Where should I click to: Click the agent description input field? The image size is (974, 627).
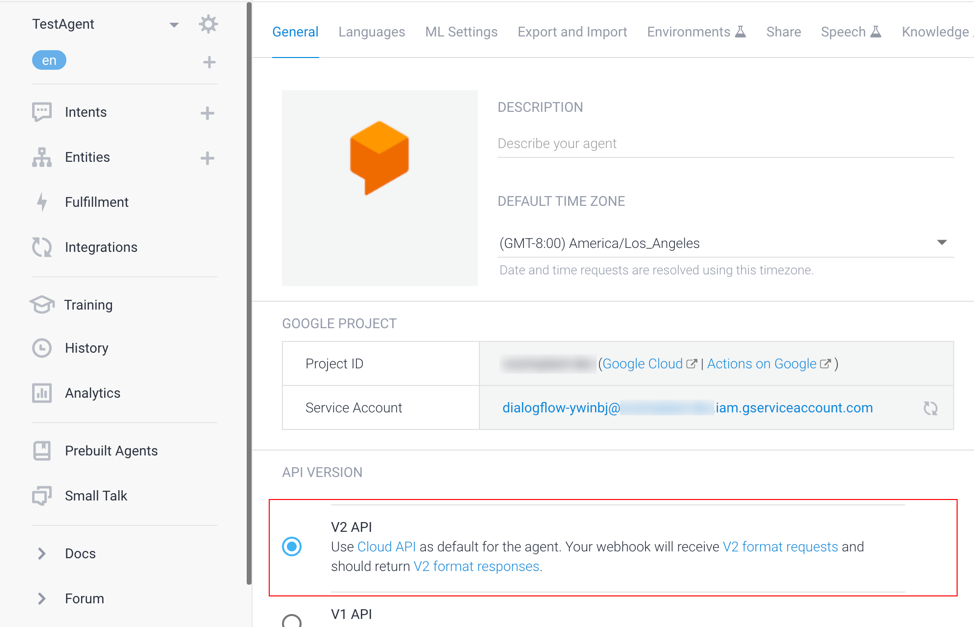click(x=725, y=144)
